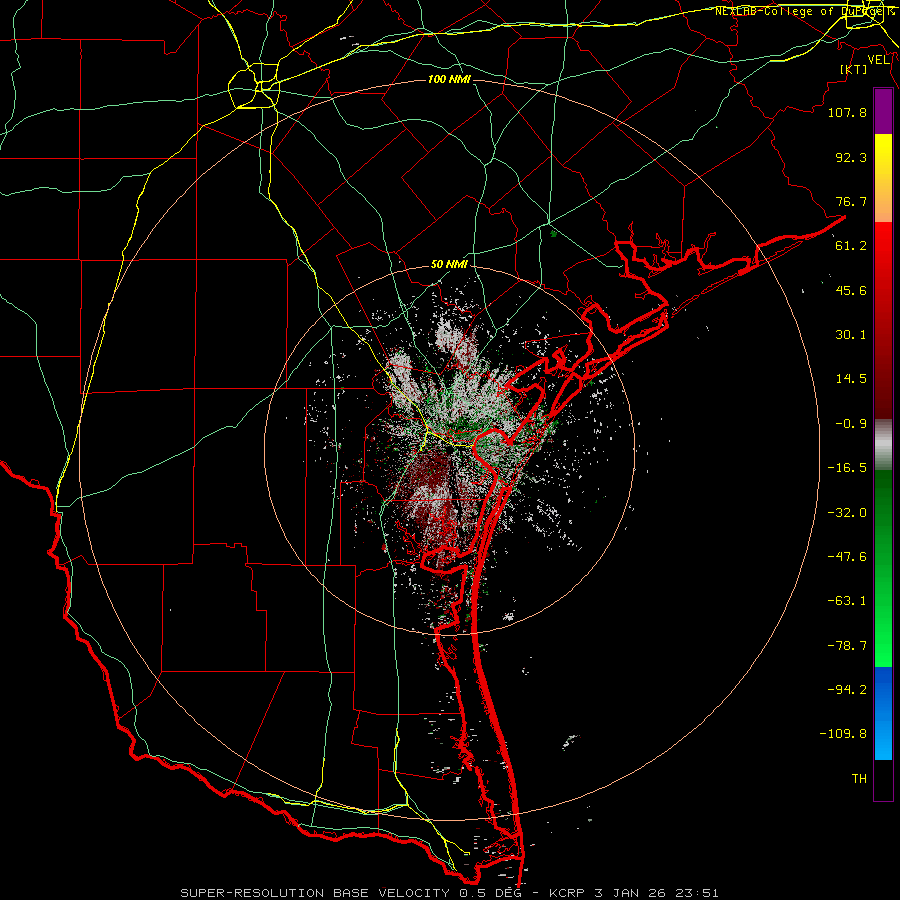Click the -63.1 velocity scale value

coord(847,601)
